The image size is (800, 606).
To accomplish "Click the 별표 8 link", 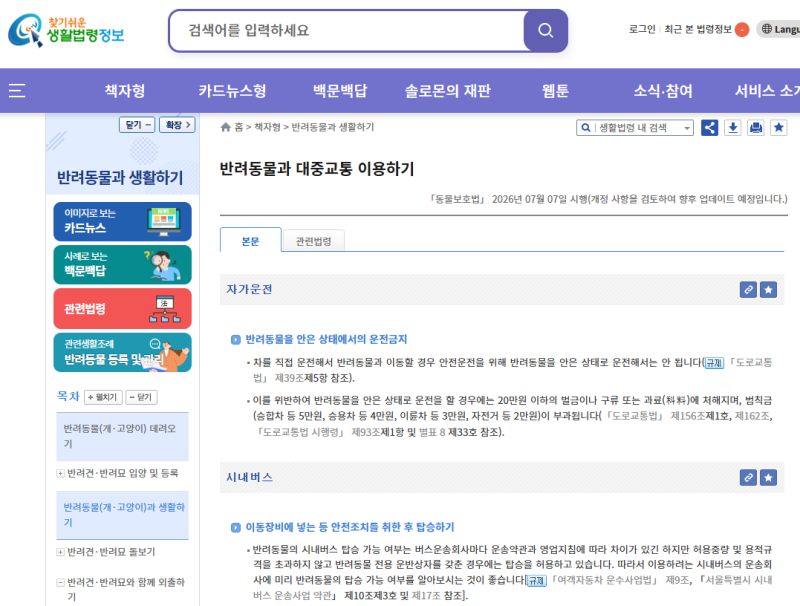I will [432, 432].
